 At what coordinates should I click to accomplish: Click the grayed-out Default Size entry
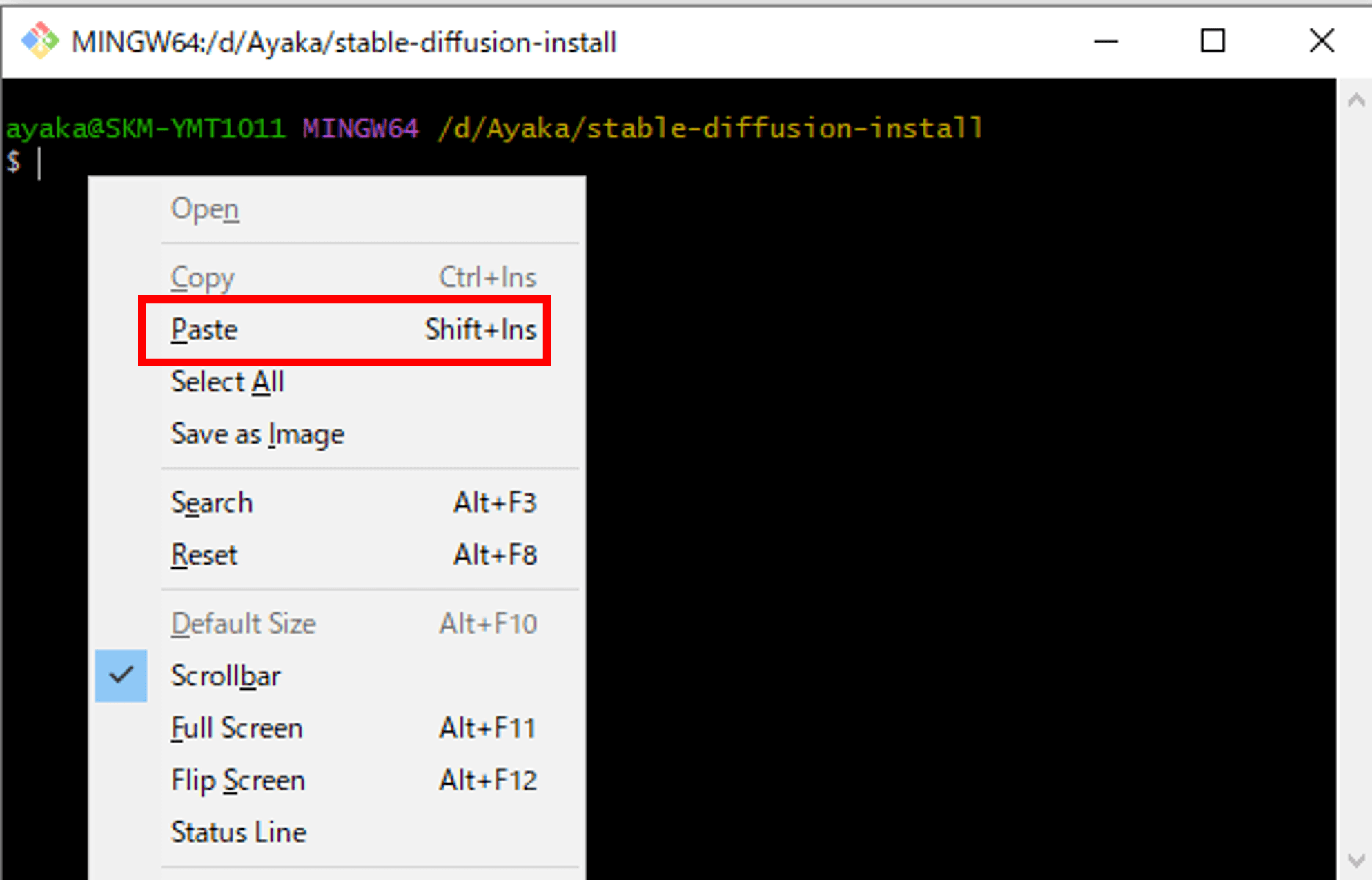[x=244, y=623]
